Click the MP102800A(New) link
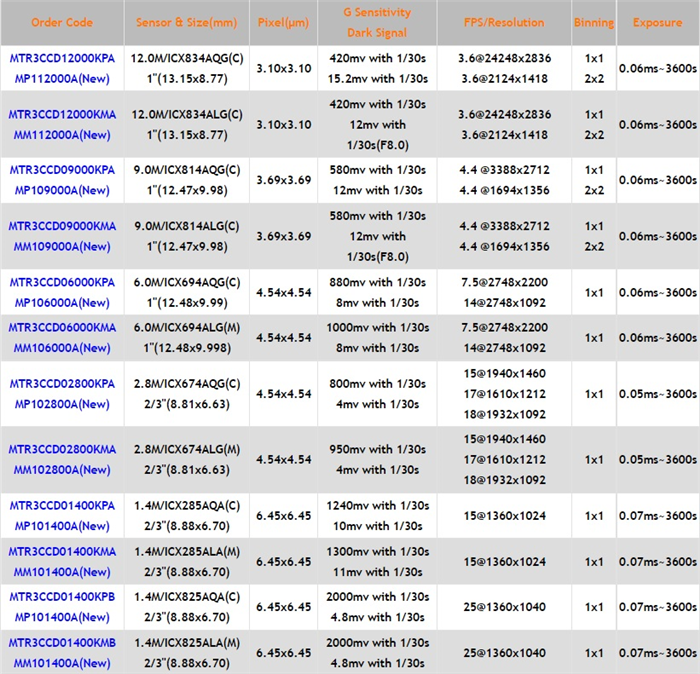This screenshot has width=700, height=674. [x=62, y=404]
